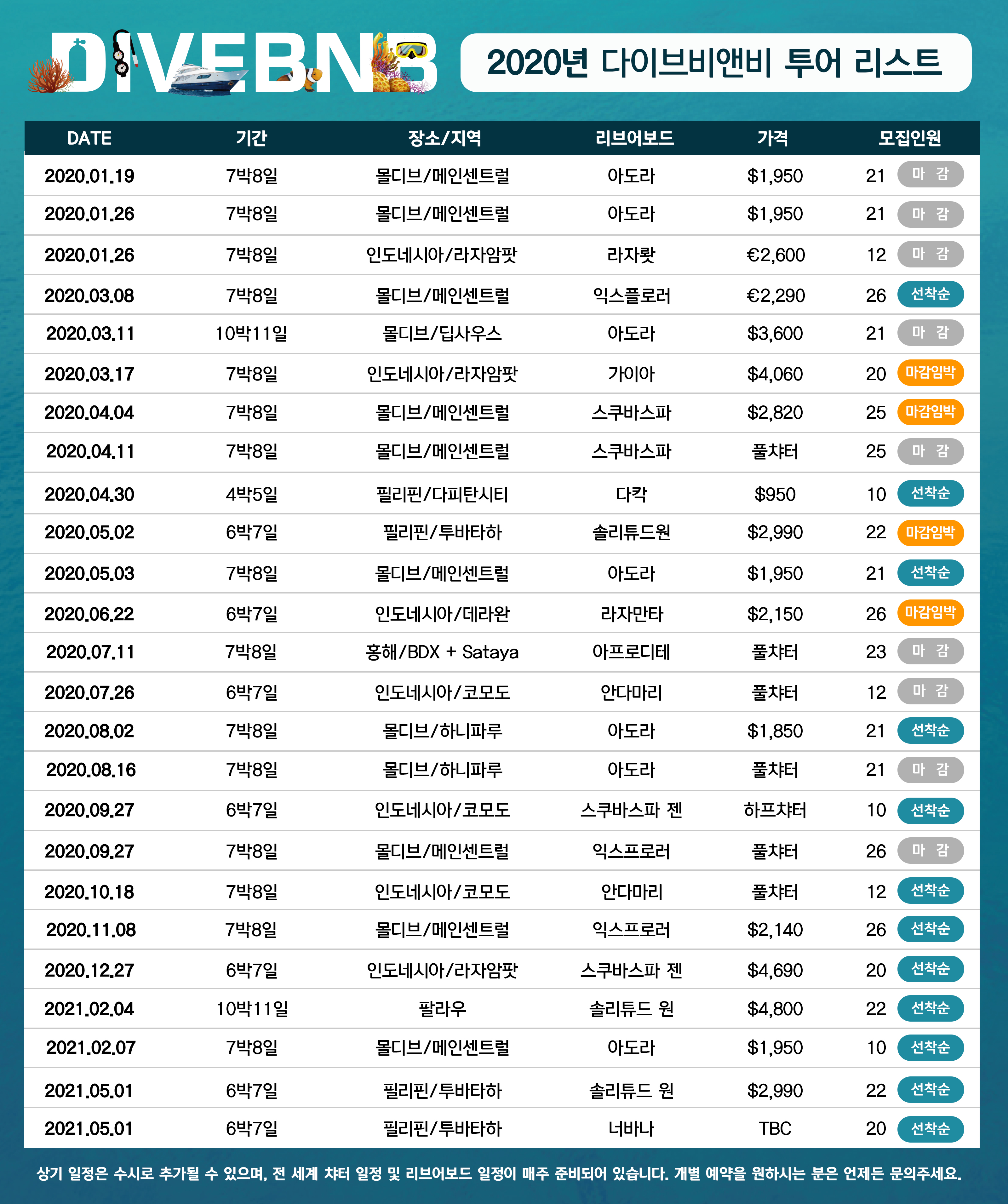This screenshot has height=1204, width=1008.
Task: Select the $950 price cell
Action: pyautogui.click(x=775, y=494)
